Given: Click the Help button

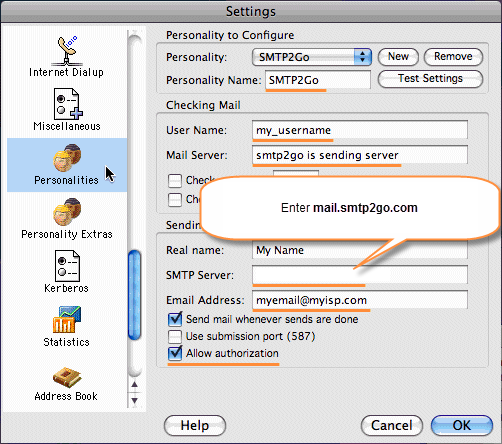Looking at the screenshot, I should click(195, 425).
